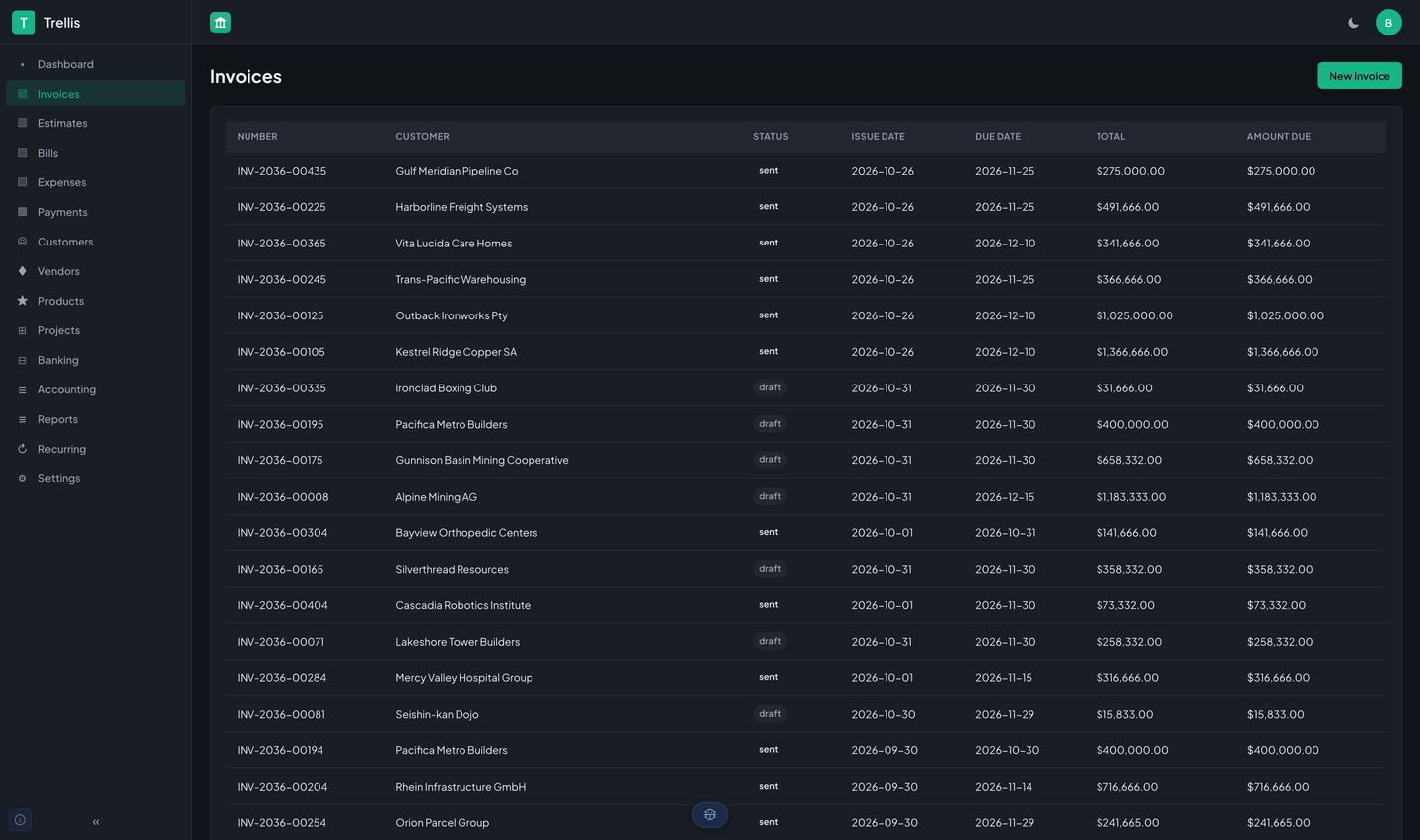Click Rhein Infrastructure GmbH customer name
Image resolution: width=1420 pixels, height=840 pixels.
click(461, 787)
